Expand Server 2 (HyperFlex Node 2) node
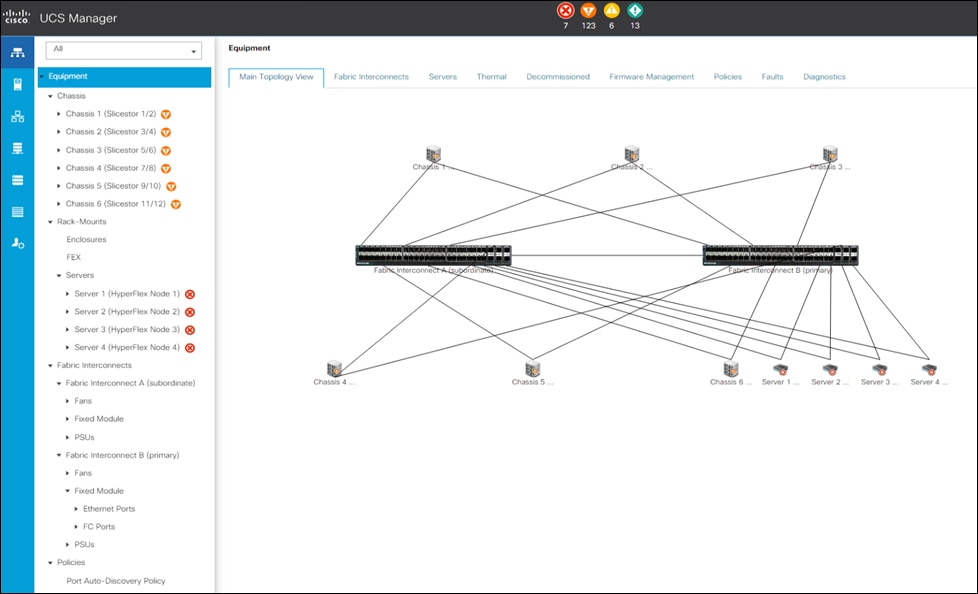This screenshot has height=594, width=978. 67,312
